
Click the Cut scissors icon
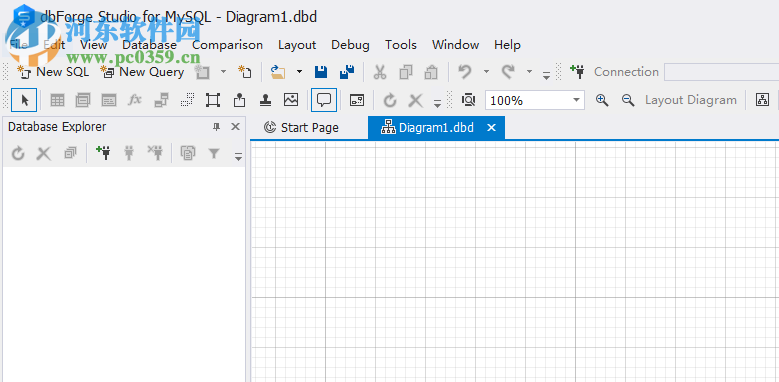(x=380, y=72)
